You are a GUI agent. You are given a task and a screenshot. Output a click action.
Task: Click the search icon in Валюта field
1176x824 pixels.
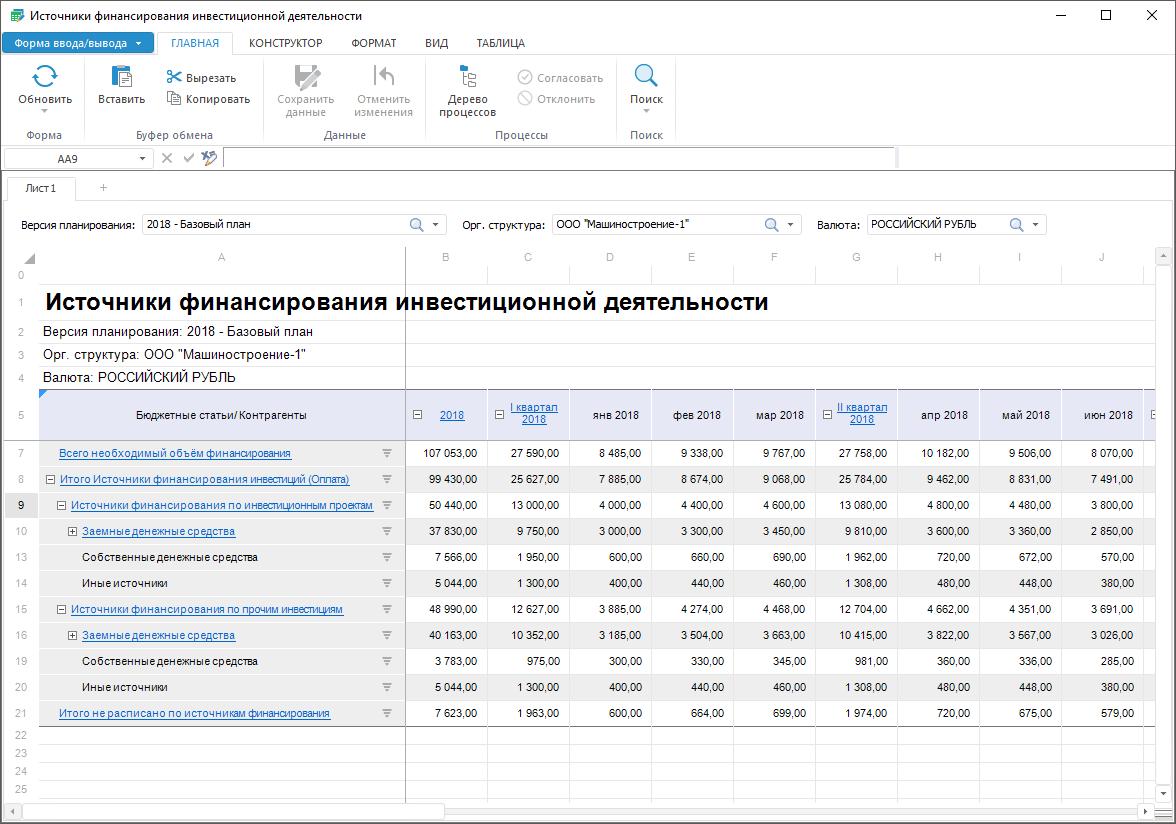(x=1016, y=225)
